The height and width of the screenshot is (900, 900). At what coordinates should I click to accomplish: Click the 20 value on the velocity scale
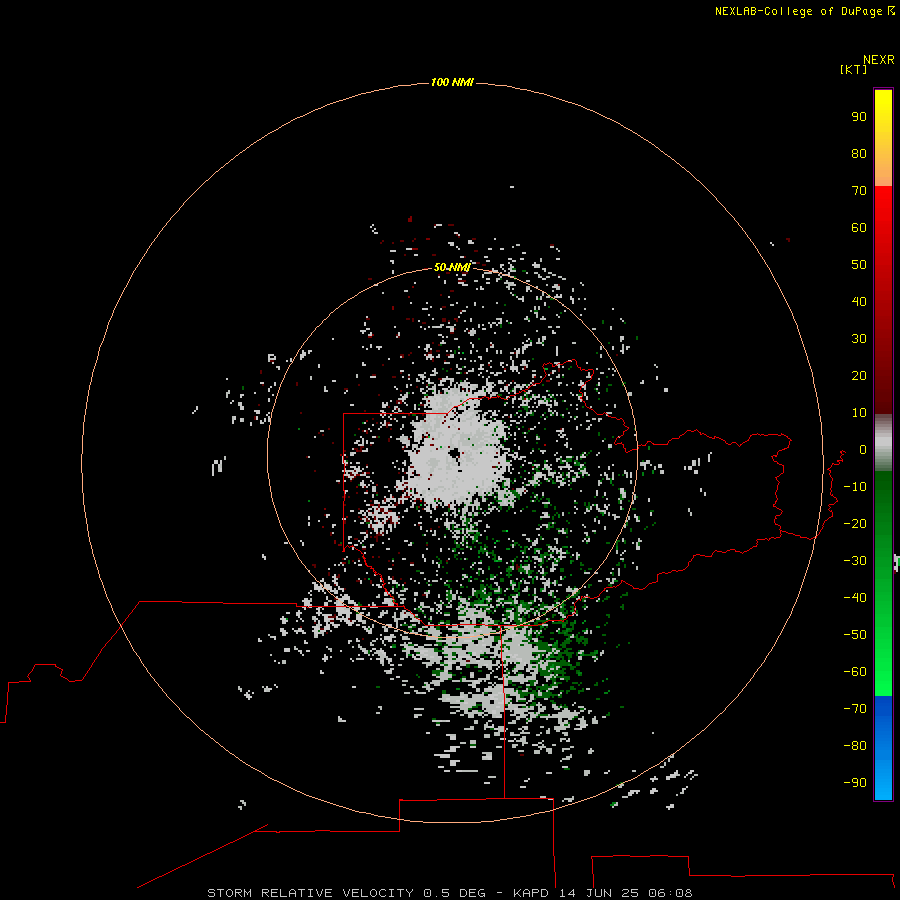[859, 376]
